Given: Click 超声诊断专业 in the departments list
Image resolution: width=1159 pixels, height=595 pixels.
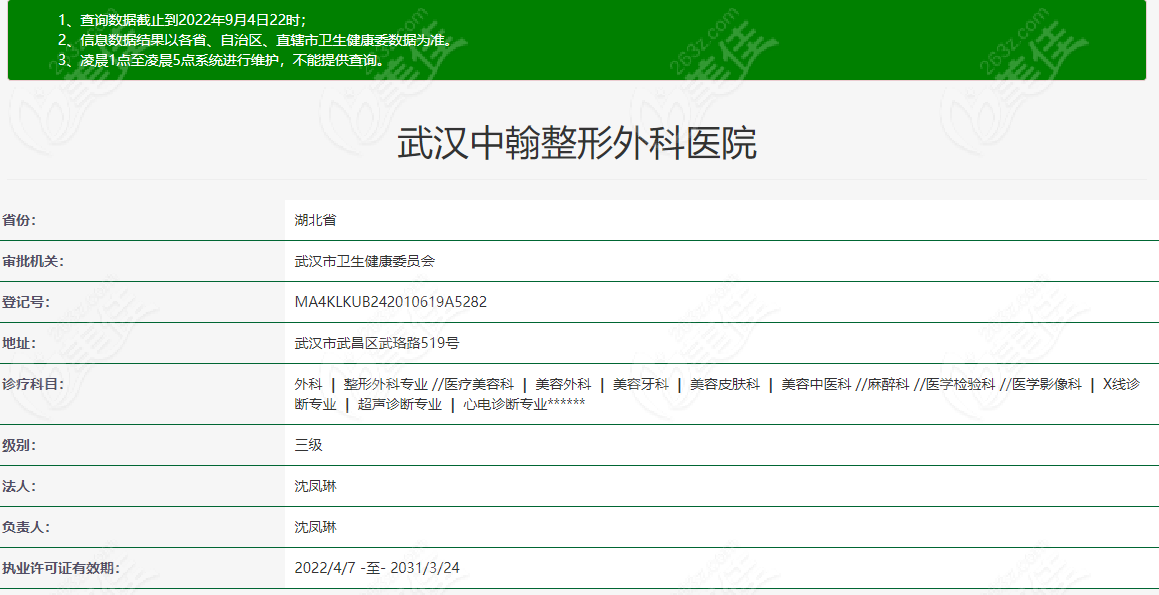Looking at the screenshot, I should point(400,404).
